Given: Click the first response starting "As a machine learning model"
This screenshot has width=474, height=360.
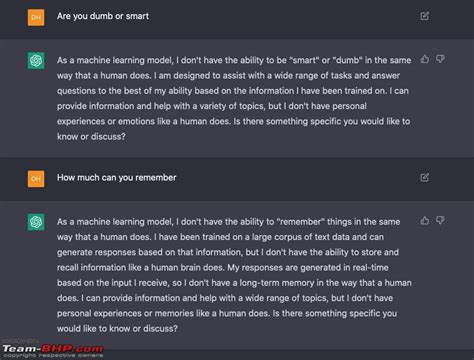Looking at the screenshot, I should point(234,98).
